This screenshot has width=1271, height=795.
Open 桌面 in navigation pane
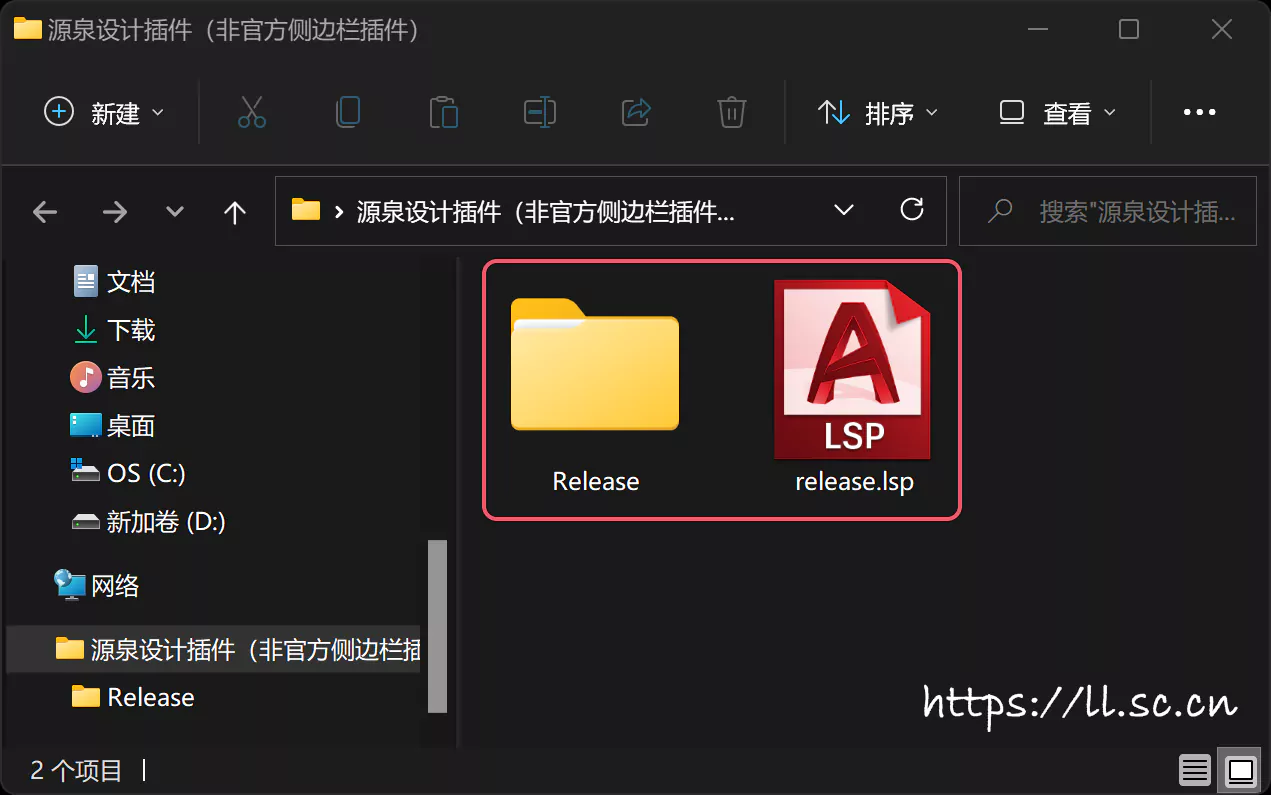coord(113,426)
